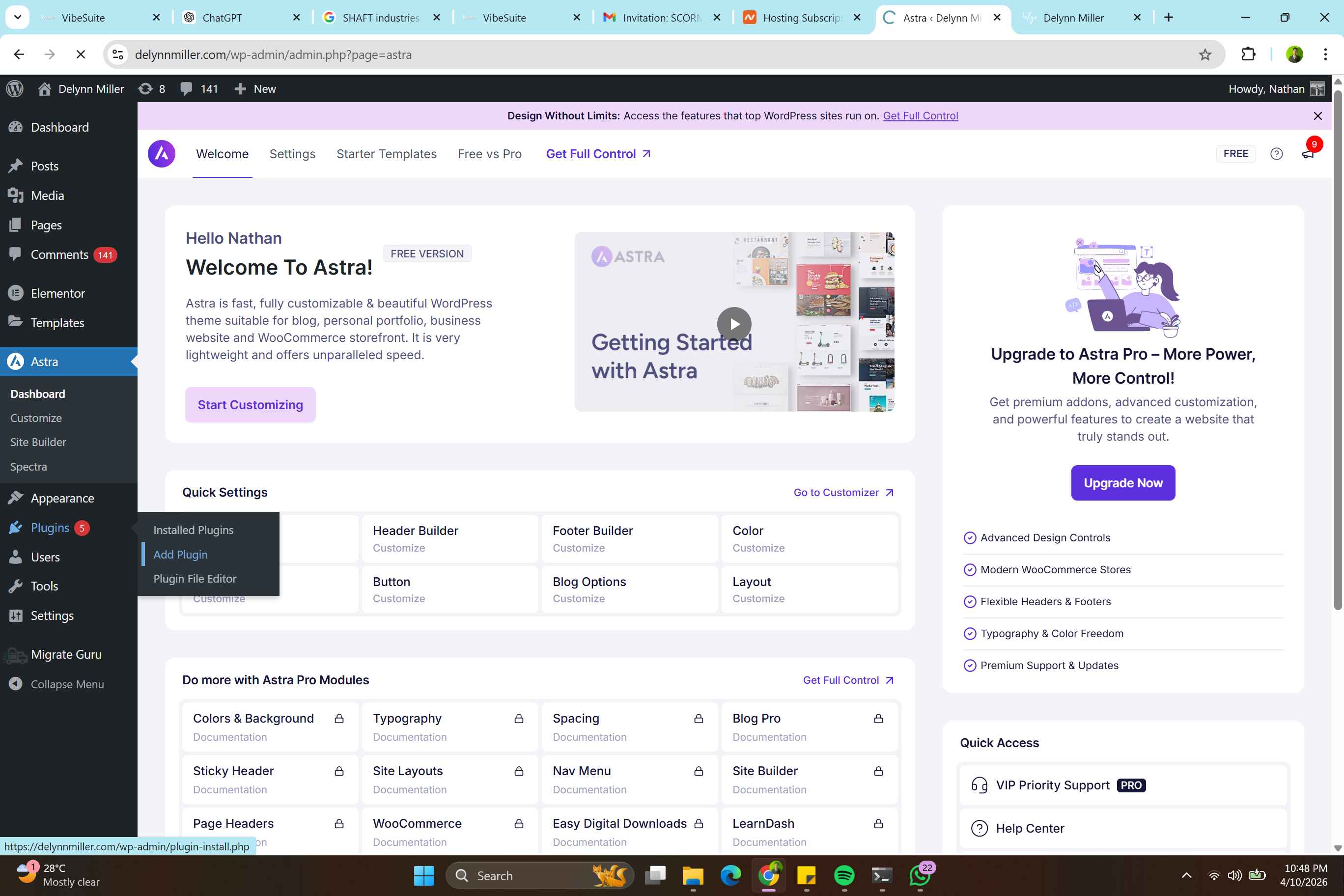Open WhatsApp from the taskbar

click(920, 875)
